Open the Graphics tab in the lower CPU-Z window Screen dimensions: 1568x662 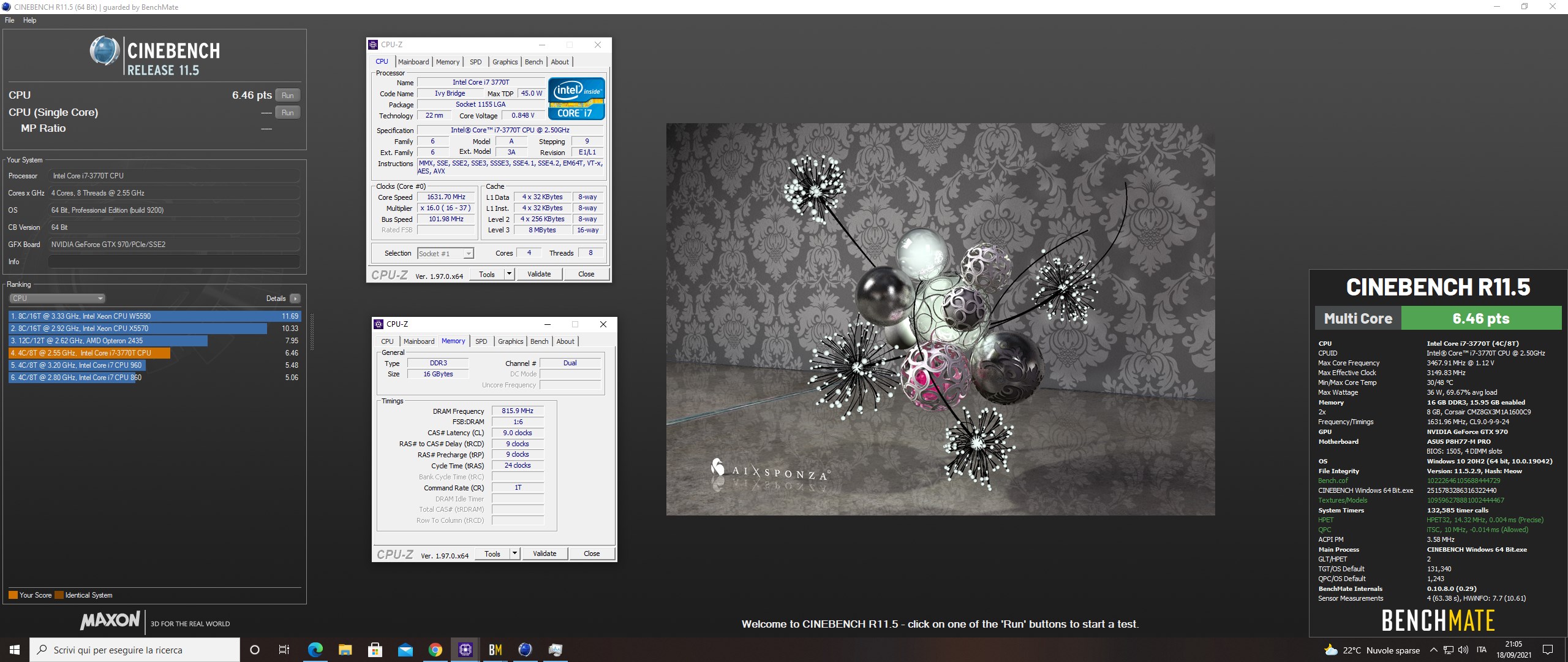[510, 341]
